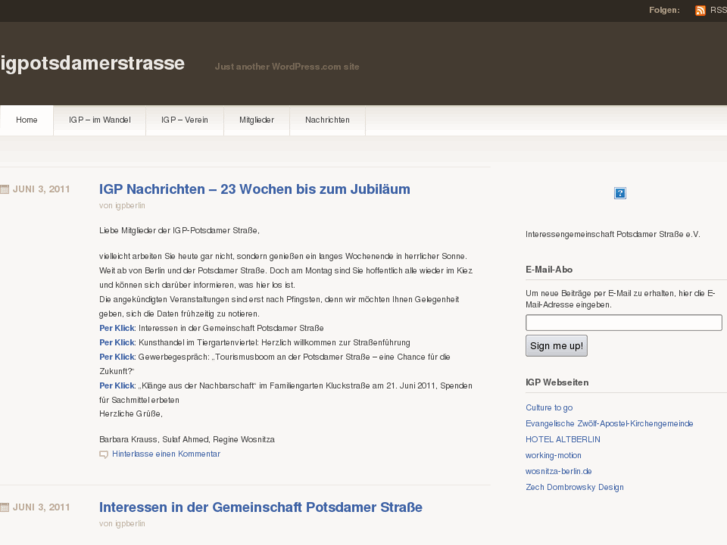Click the calendar icon beside the IGP Nachrichten post date

coord(5,189)
